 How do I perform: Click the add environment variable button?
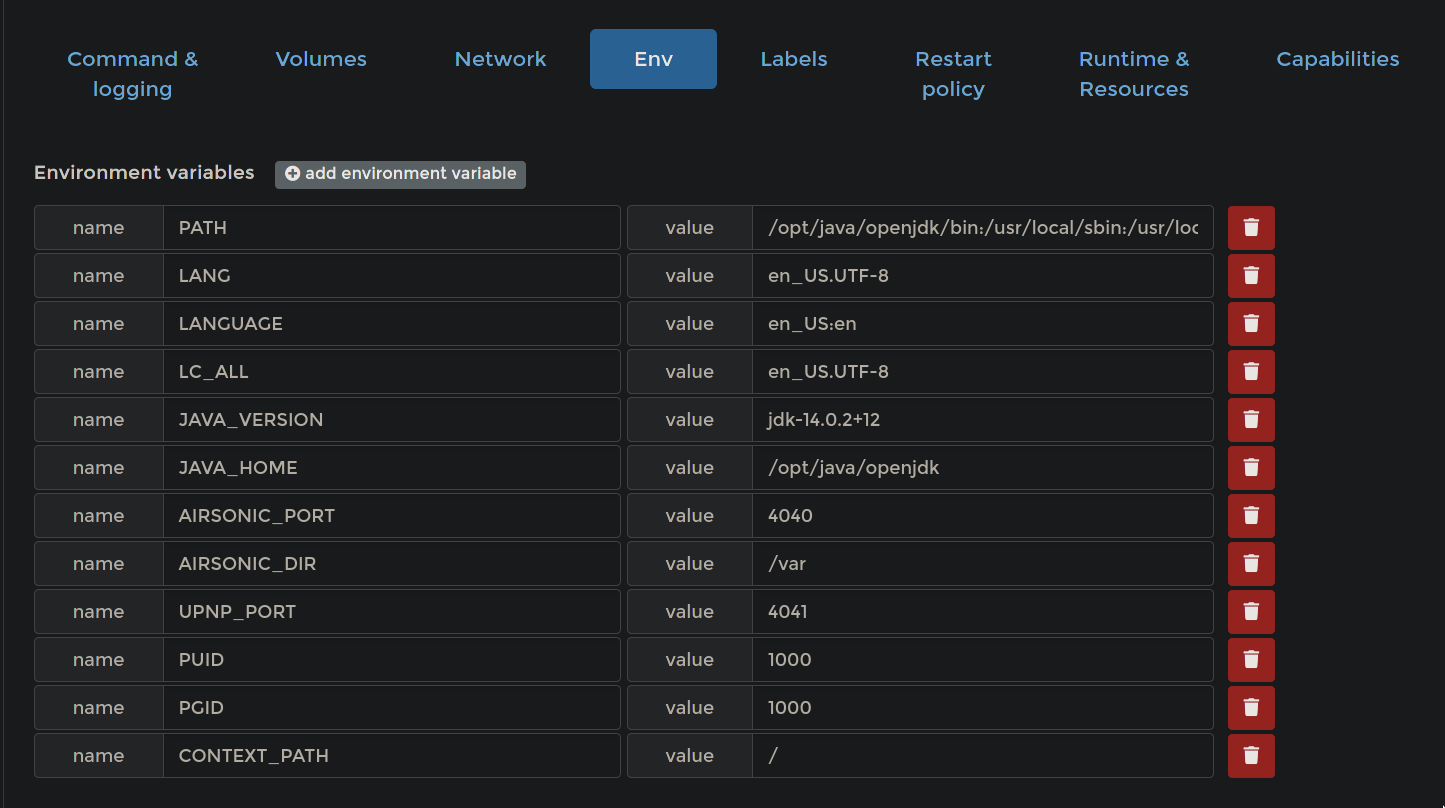pos(400,174)
